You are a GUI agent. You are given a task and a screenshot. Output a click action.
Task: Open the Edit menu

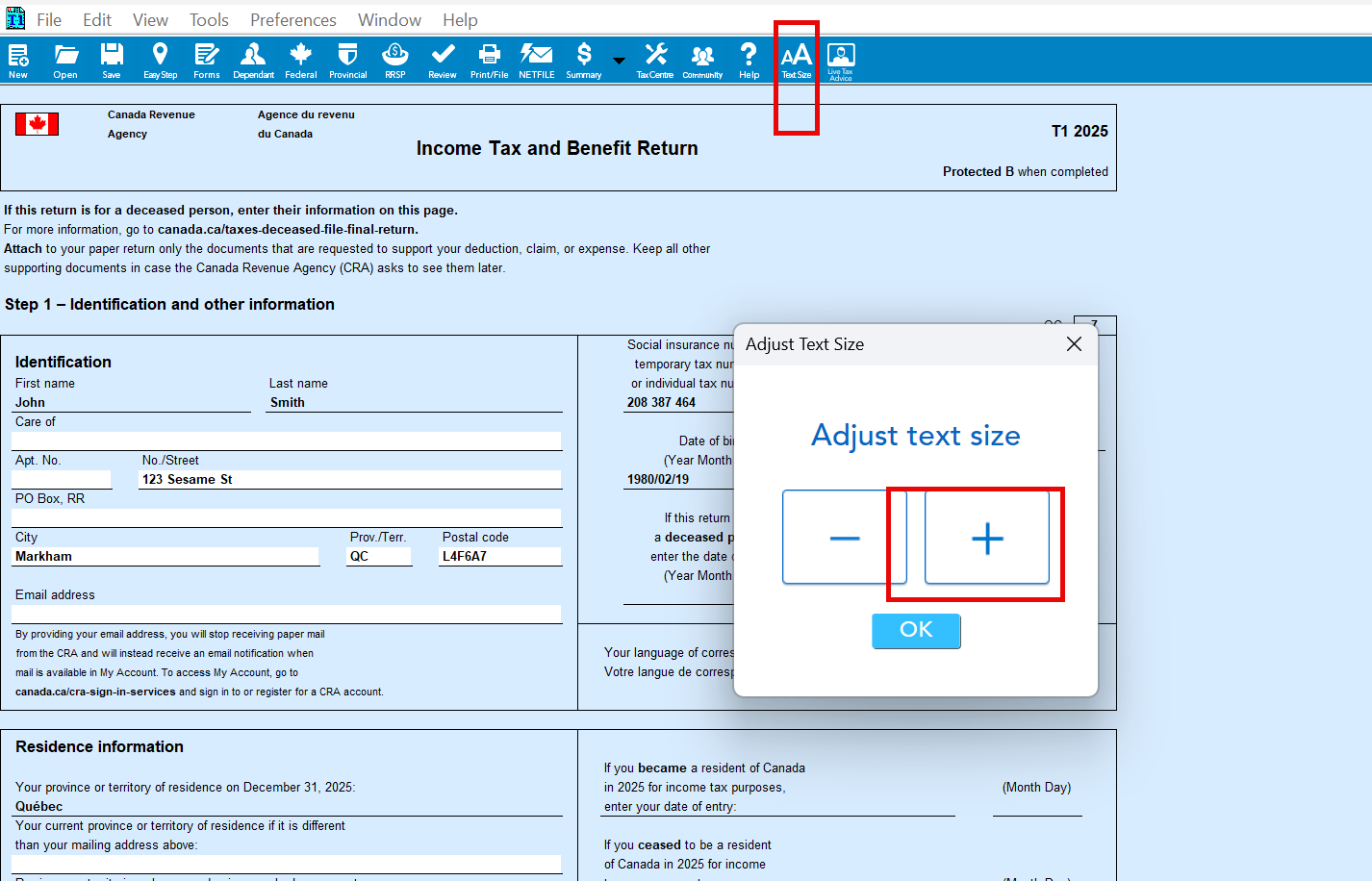[97, 20]
